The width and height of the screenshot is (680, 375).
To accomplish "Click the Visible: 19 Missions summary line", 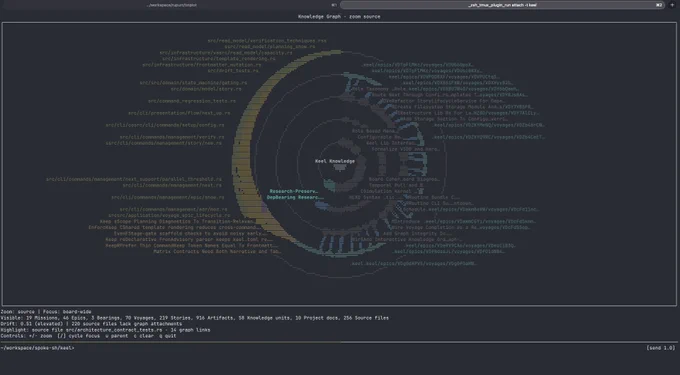I will tap(194, 318).
